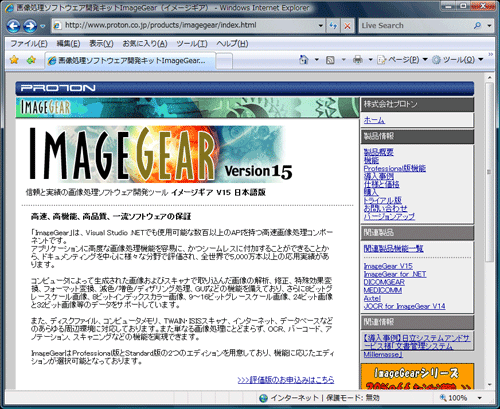Screen dimensions: 500x409
Task: Click the small ImageGear banner logo
Action: coord(46,108)
